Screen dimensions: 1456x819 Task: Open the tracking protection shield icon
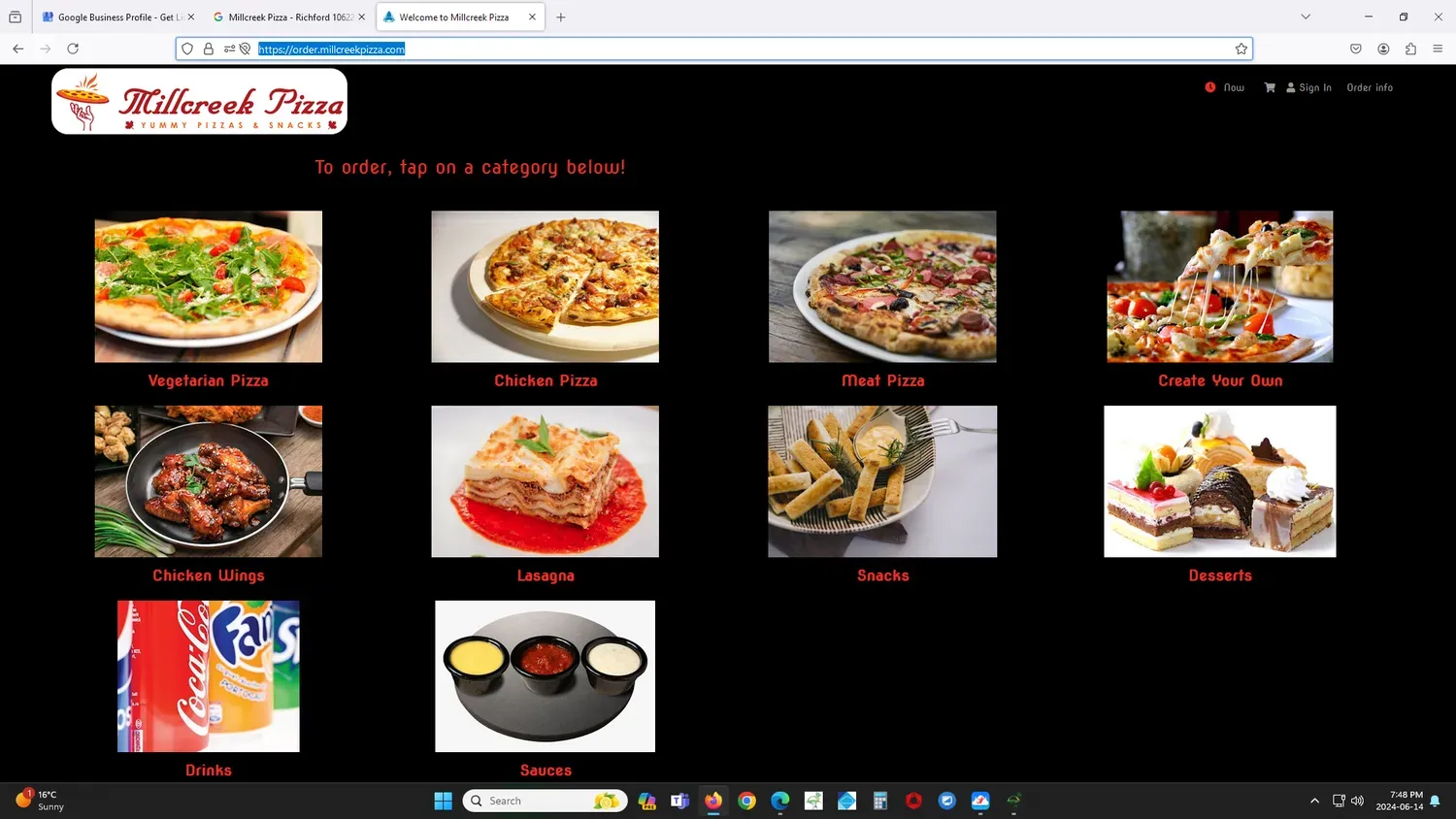pyautogui.click(x=187, y=49)
